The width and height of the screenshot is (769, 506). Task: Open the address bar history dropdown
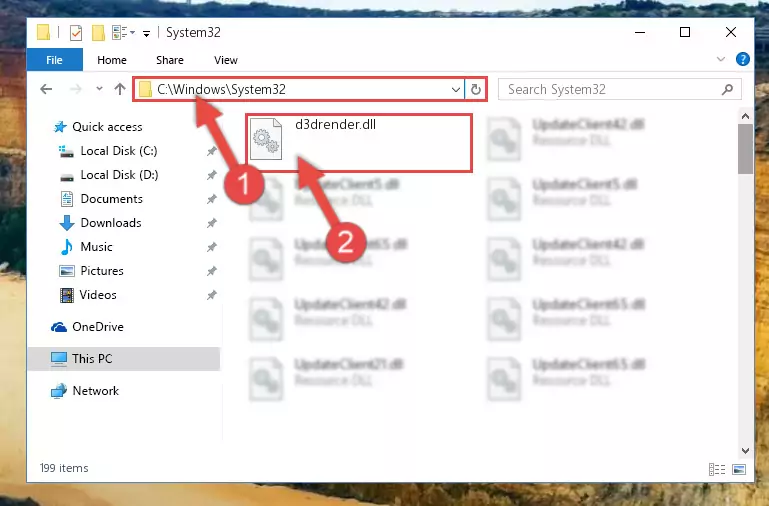pyautogui.click(x=456, y=90)
